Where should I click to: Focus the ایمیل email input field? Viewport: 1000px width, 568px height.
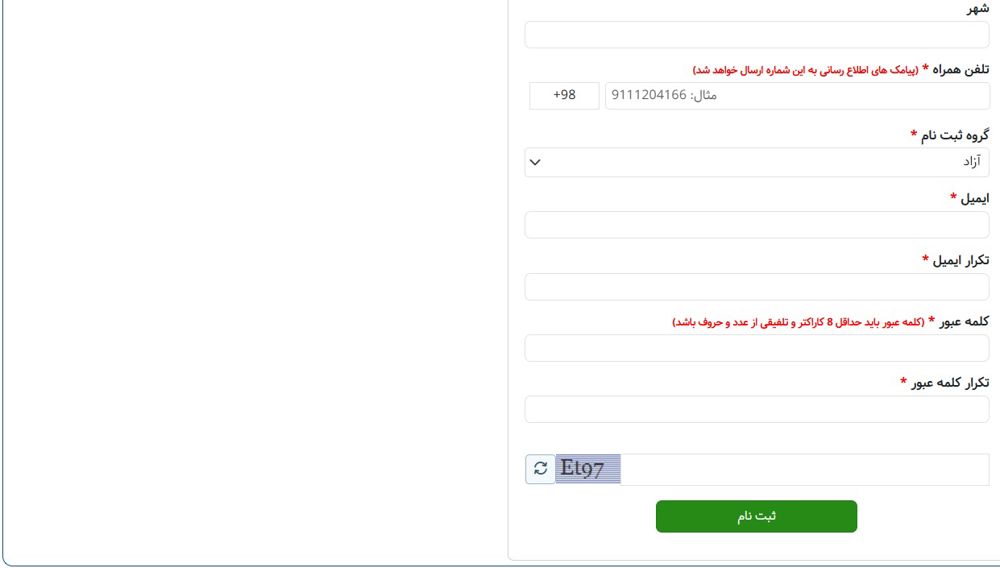click(x=757, y=225)
